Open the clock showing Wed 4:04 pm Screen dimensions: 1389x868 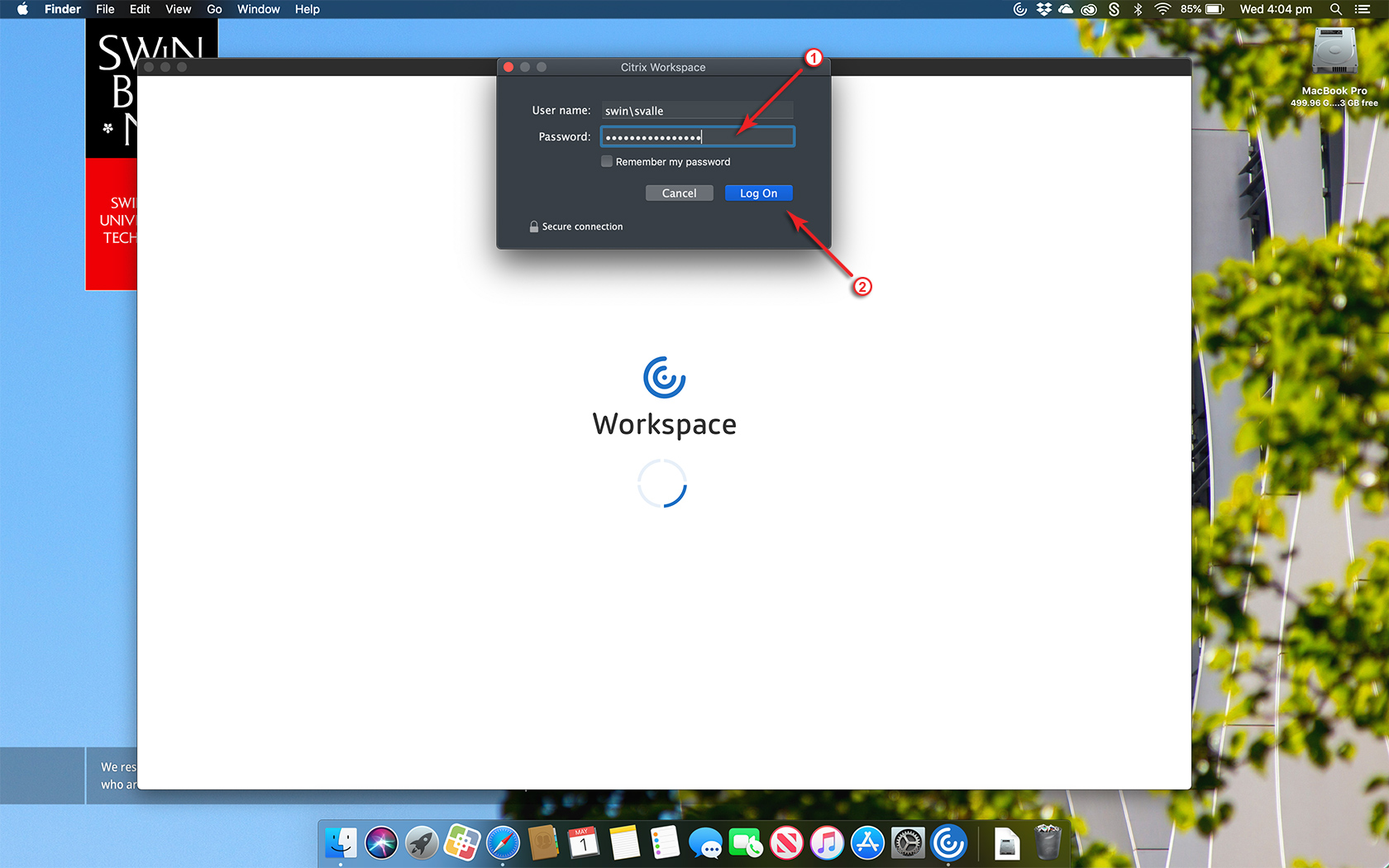[1275, 9]
